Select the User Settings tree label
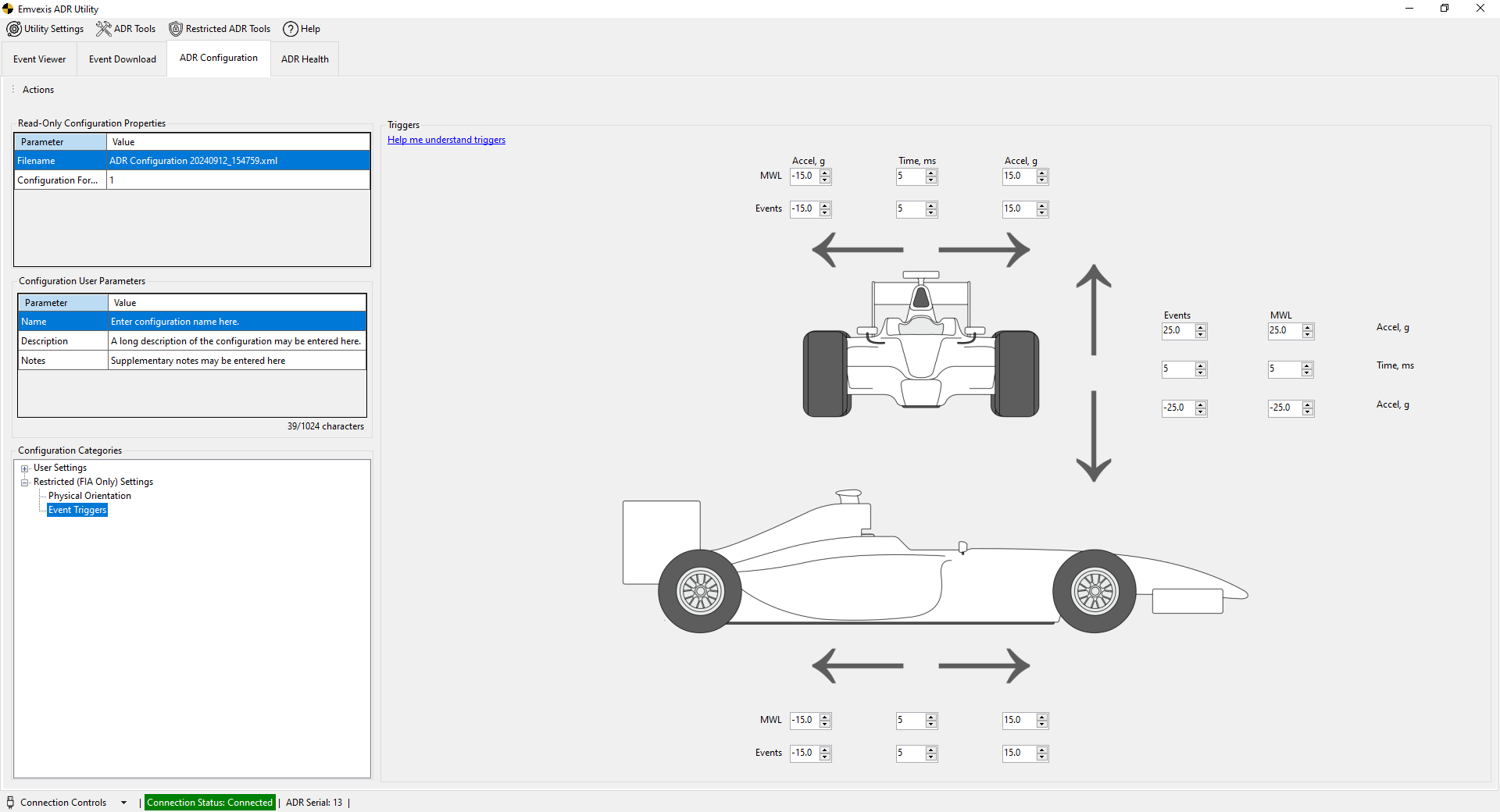The height and width of the screenshot is (812, 1500). pyautogui.click(x=60, y=468)
